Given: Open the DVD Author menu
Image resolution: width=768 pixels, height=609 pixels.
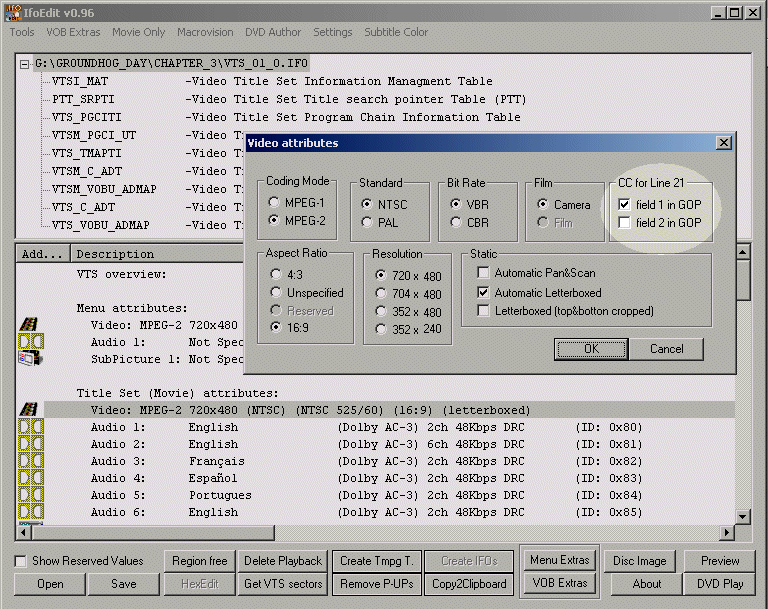Looking at the screenshot, I should (x=273, y=32).
